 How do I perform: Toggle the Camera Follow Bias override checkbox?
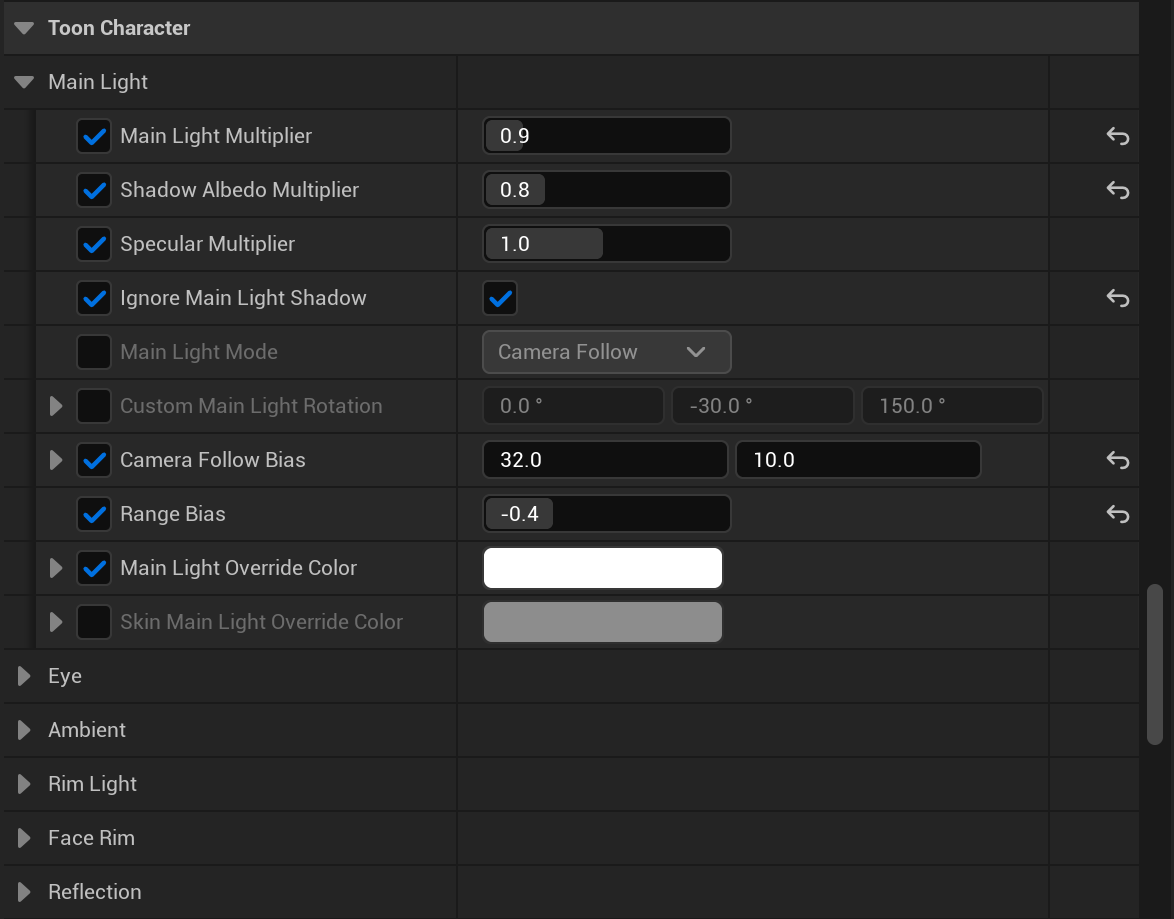click(94, 460)
